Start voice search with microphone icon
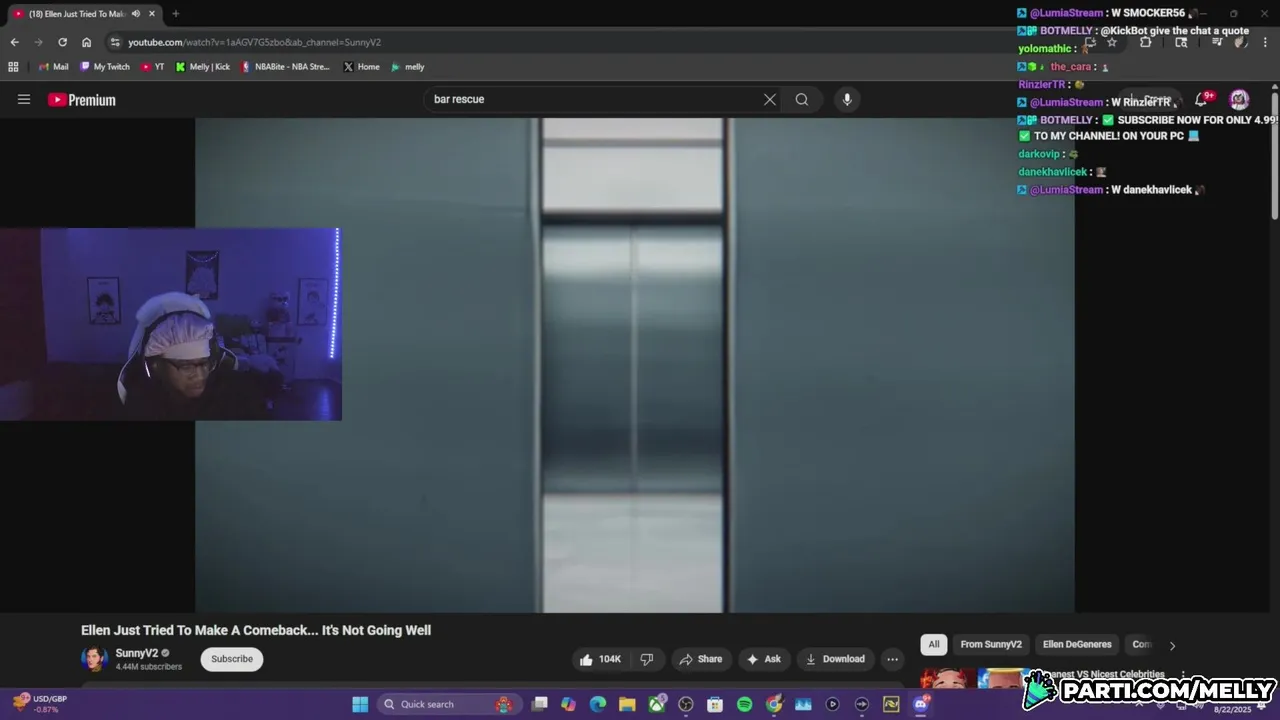 847,99
